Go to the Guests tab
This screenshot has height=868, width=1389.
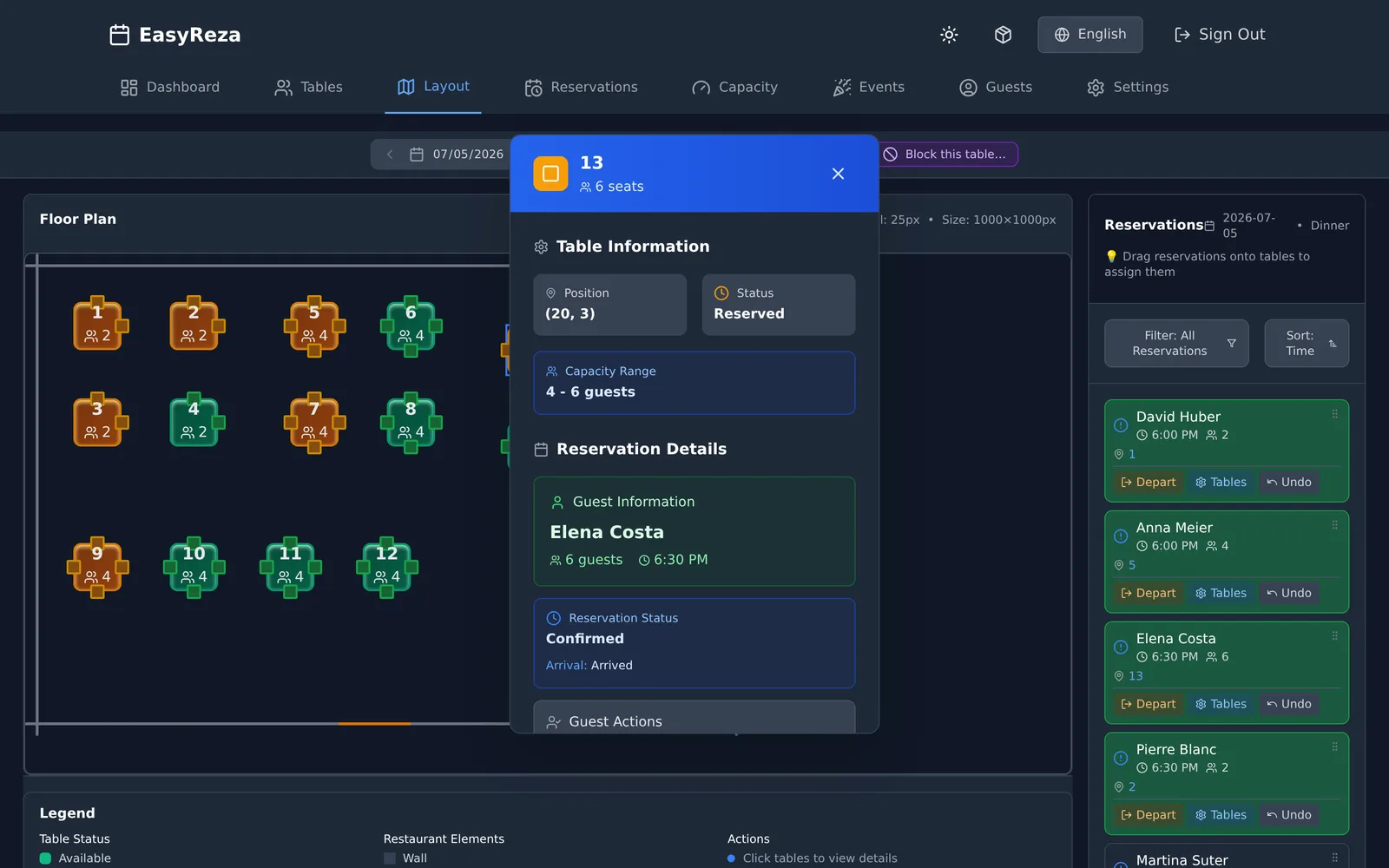point(996,87)
